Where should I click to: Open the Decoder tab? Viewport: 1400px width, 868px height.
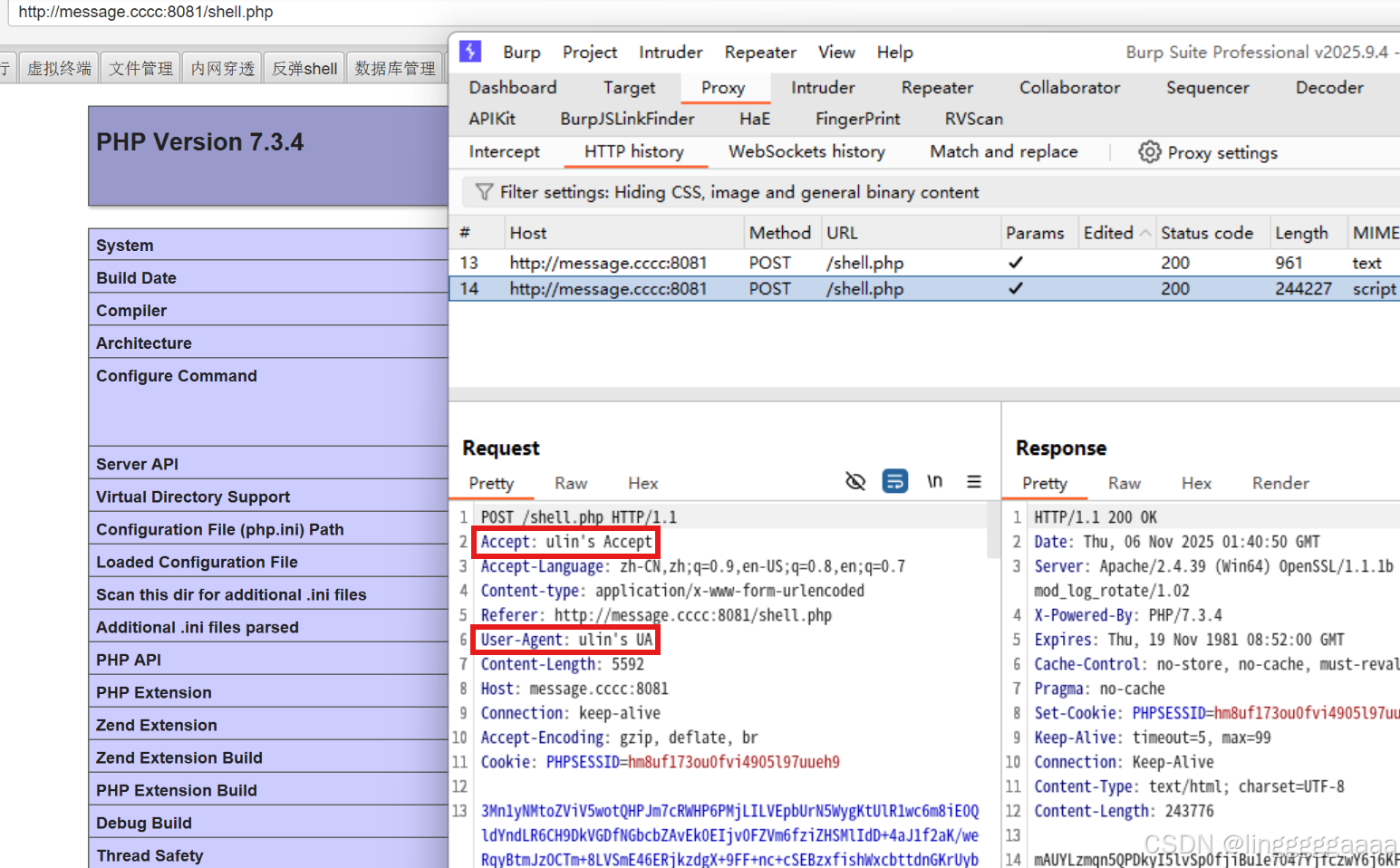pyautogui.click(x=1329, y=87)
